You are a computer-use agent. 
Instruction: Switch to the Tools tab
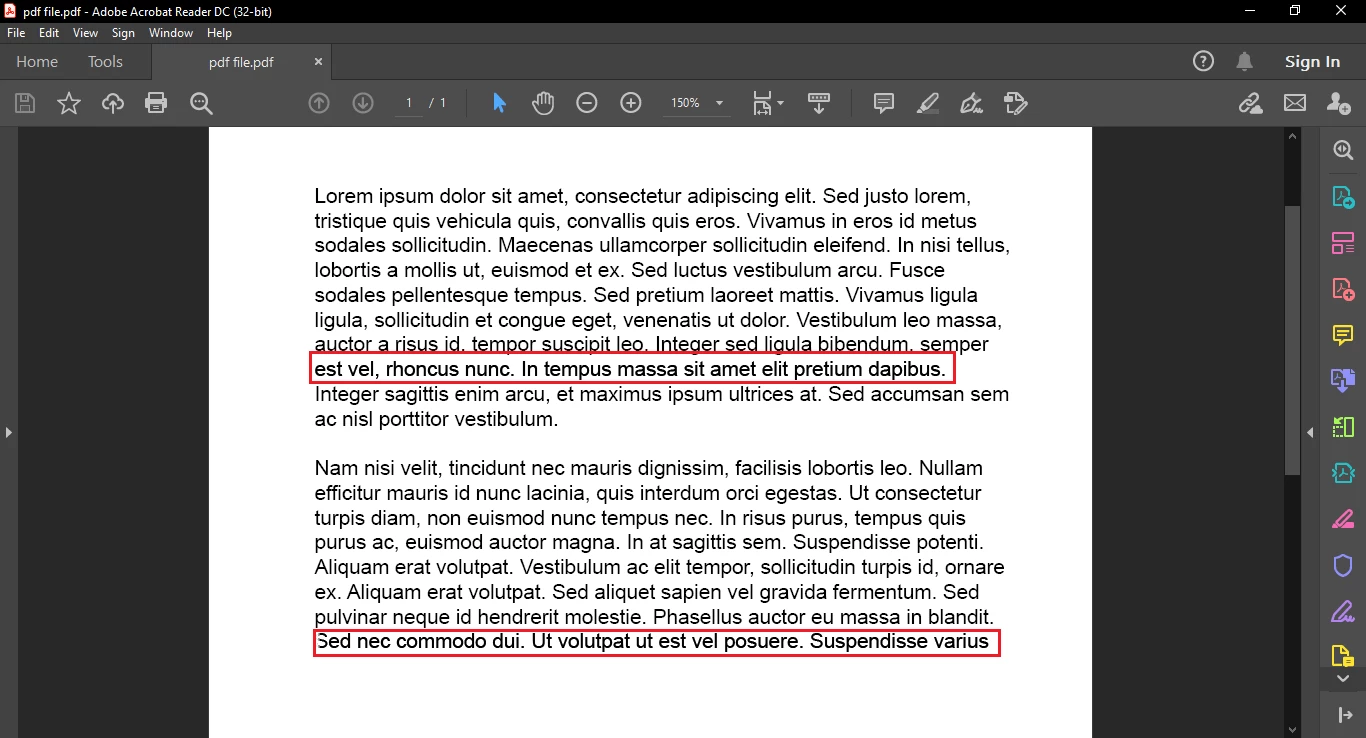point(105,61)
